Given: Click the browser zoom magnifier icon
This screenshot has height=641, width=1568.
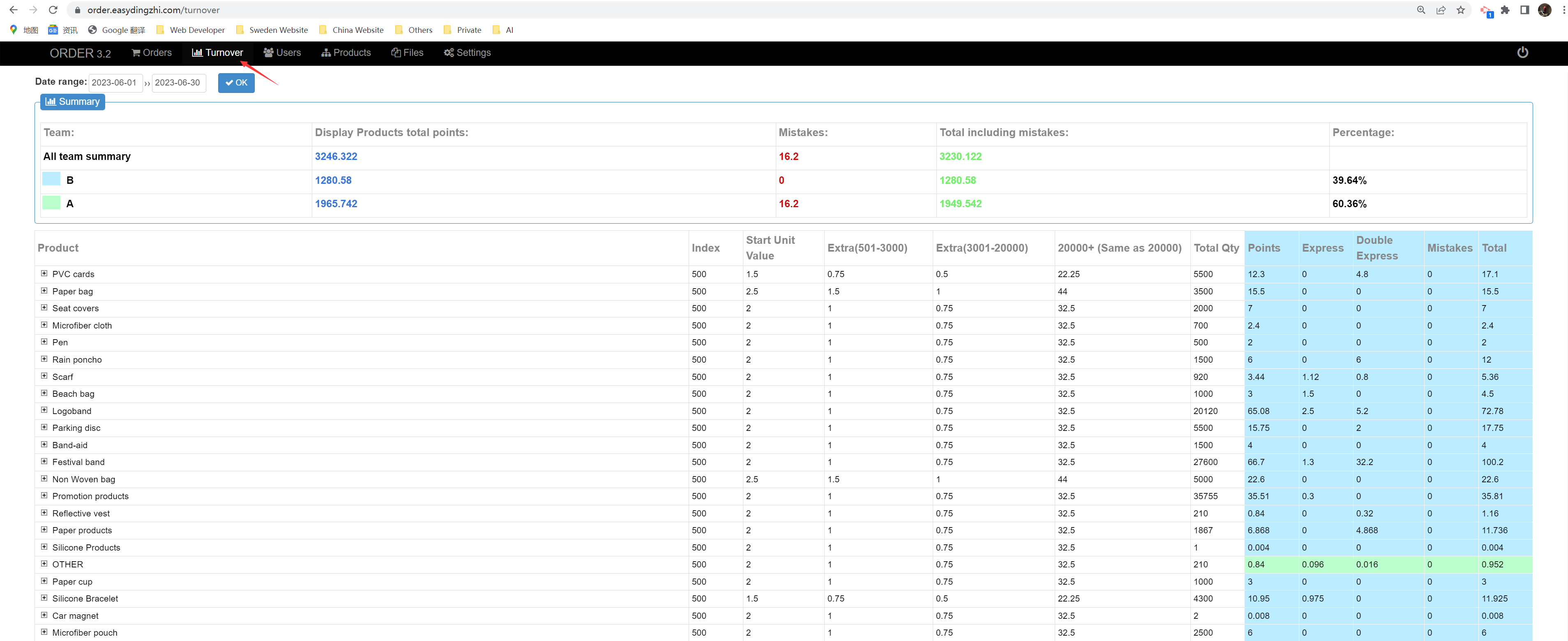Looking at the screenshot, I should tap(1421, 10).
